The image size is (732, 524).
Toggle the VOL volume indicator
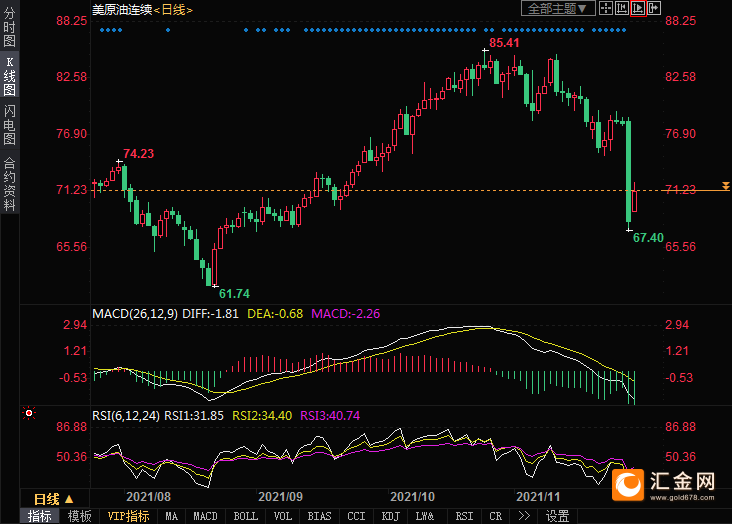tap(283, 516)
